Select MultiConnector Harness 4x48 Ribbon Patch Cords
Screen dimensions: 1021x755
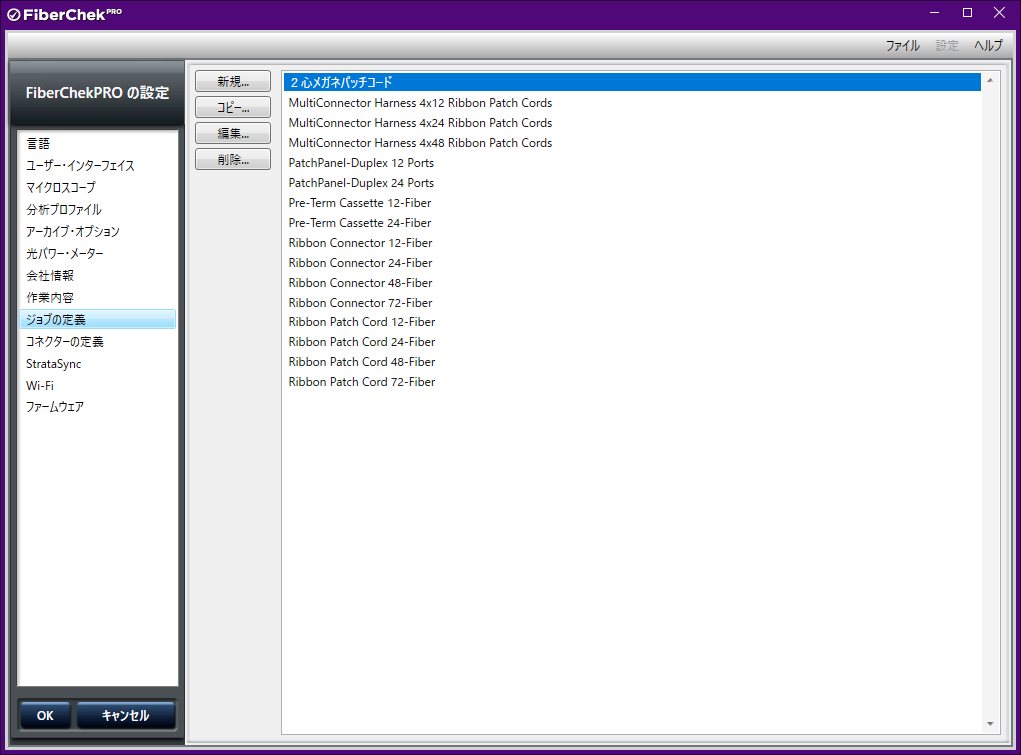pos(632,143)
